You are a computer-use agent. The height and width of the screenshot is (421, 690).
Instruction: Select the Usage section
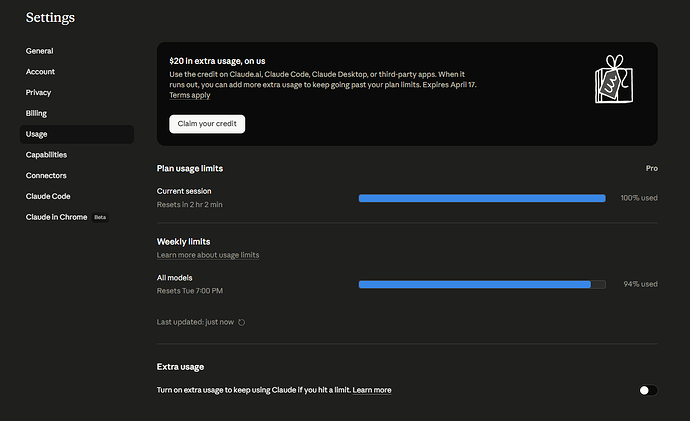pyautogui.click(x=77, y=134)
